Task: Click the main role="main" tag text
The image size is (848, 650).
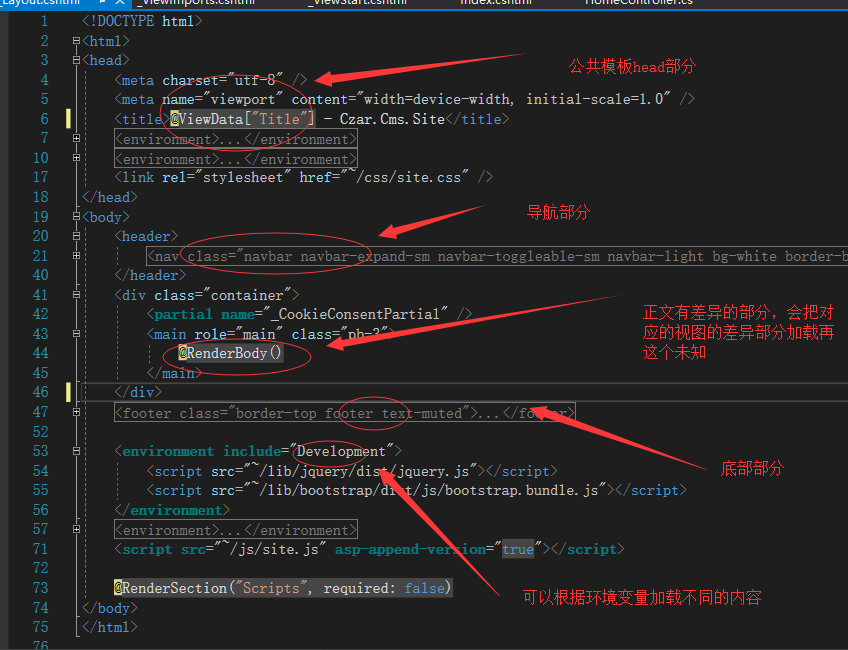Action: pos(215,334)
